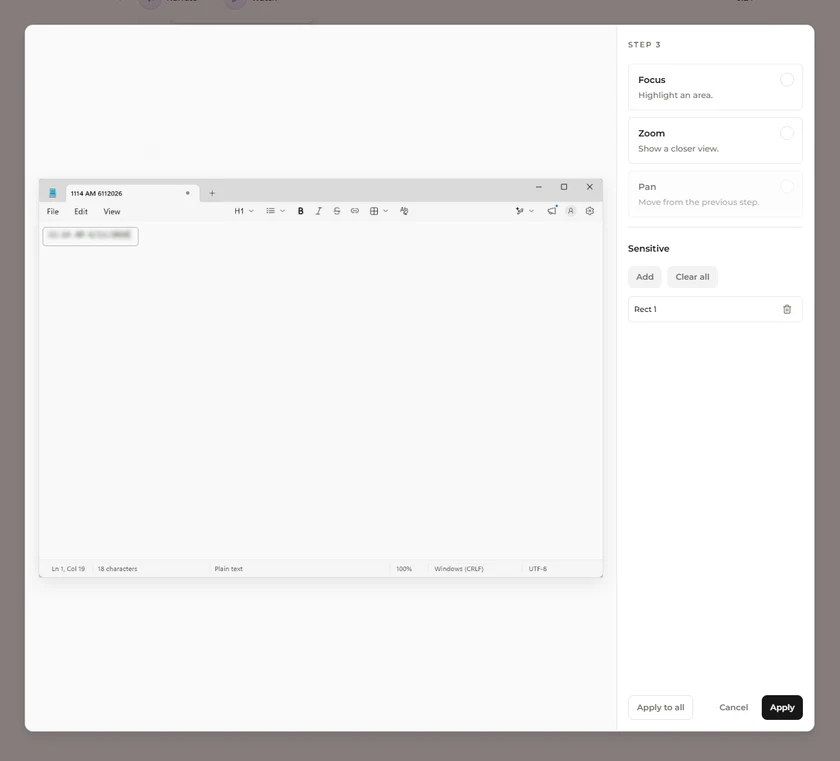Delete Rect 1 with the trash icon
840x761 pixels.
click(786, 309)
